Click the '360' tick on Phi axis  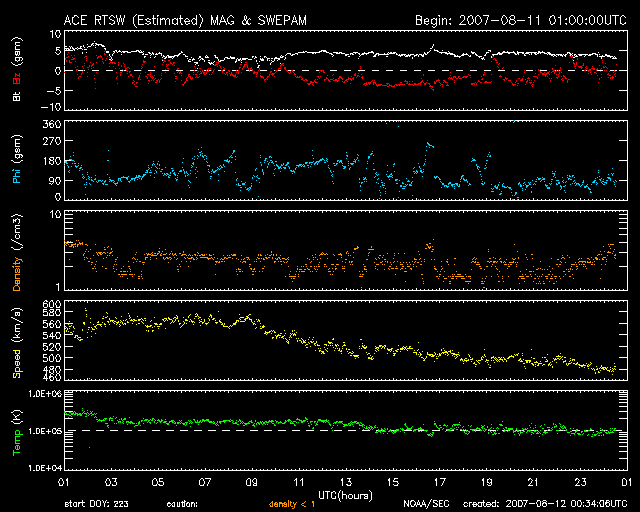pyautogui.click(x=52, y=124)
